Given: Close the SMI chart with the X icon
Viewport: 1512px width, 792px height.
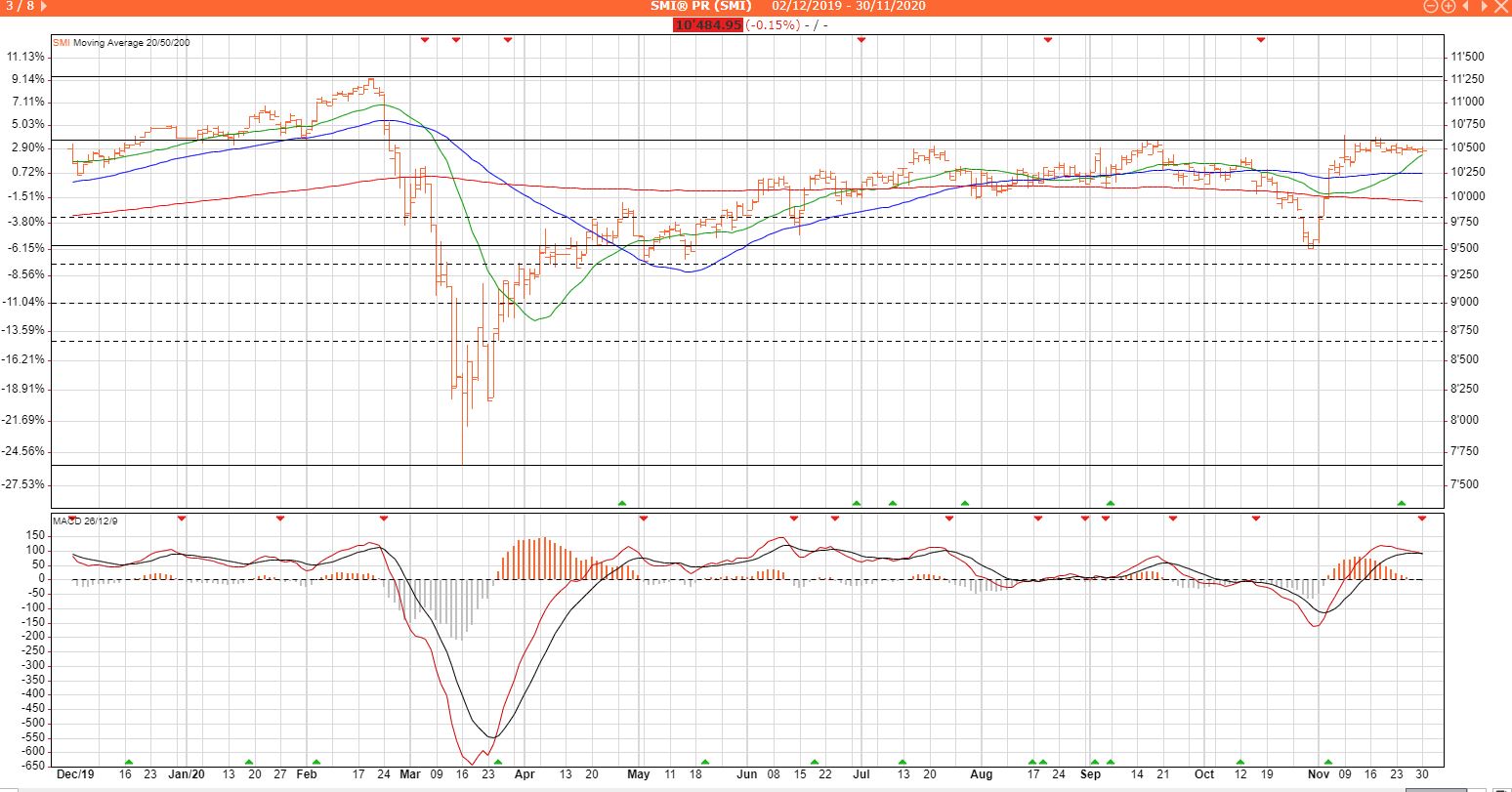Looking at the screenshot, I should click(1502, 7).
